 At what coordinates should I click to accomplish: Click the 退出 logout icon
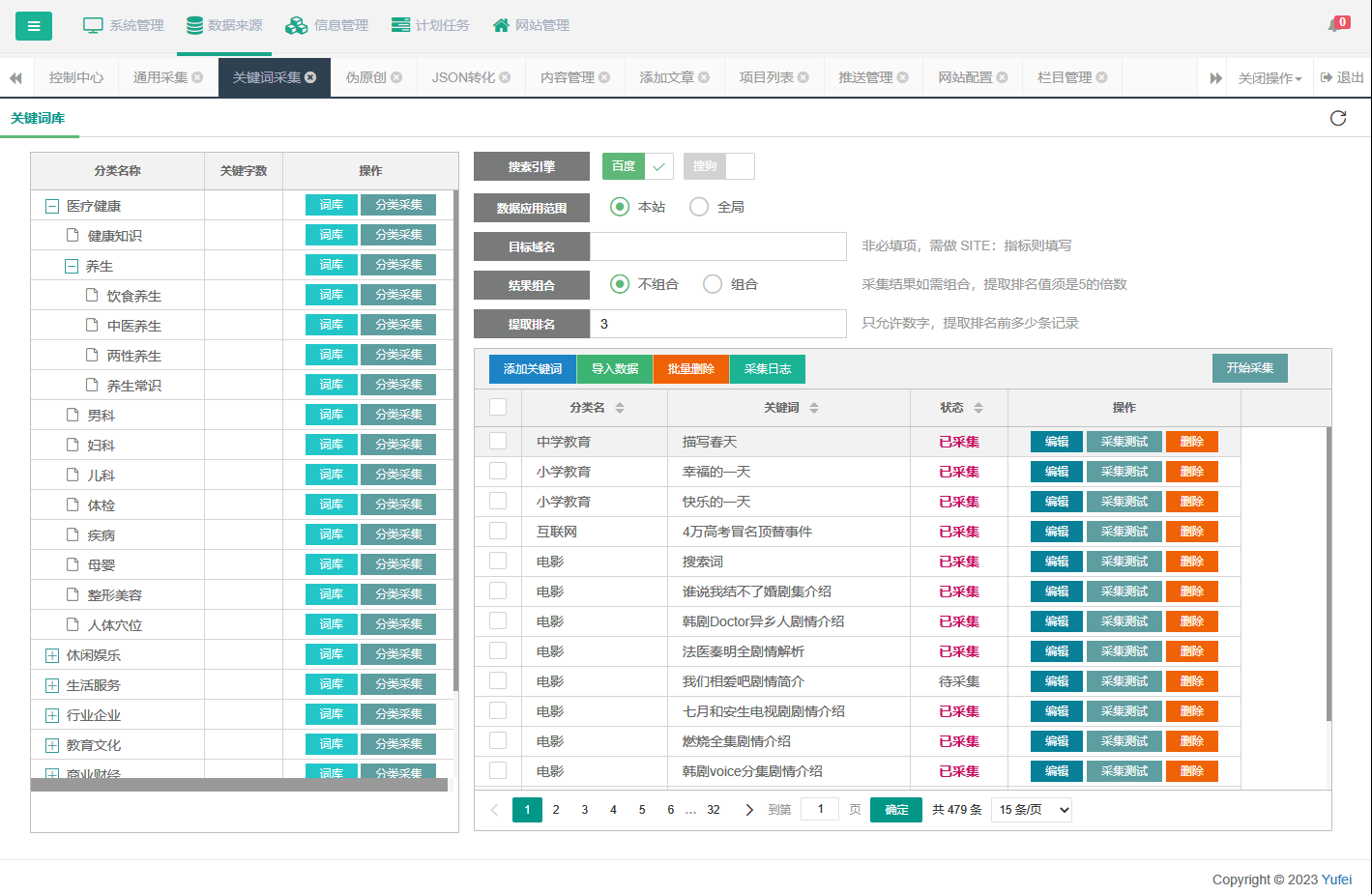tap(1327, 77)
